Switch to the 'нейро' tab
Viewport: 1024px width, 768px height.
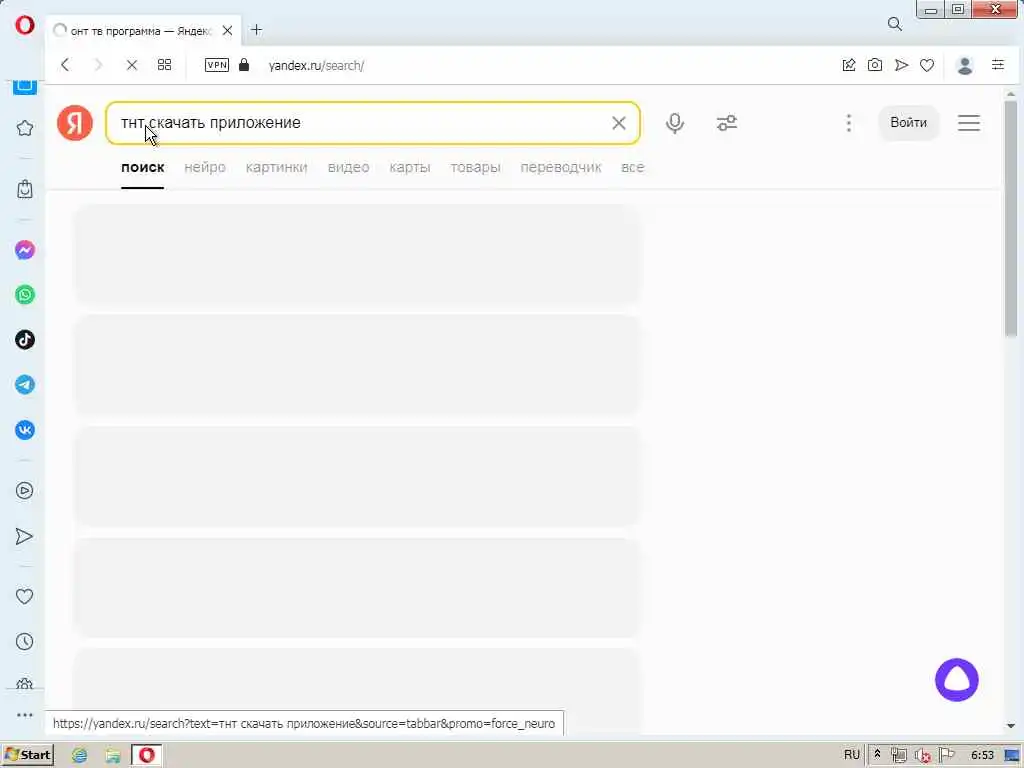coord(204,167)
